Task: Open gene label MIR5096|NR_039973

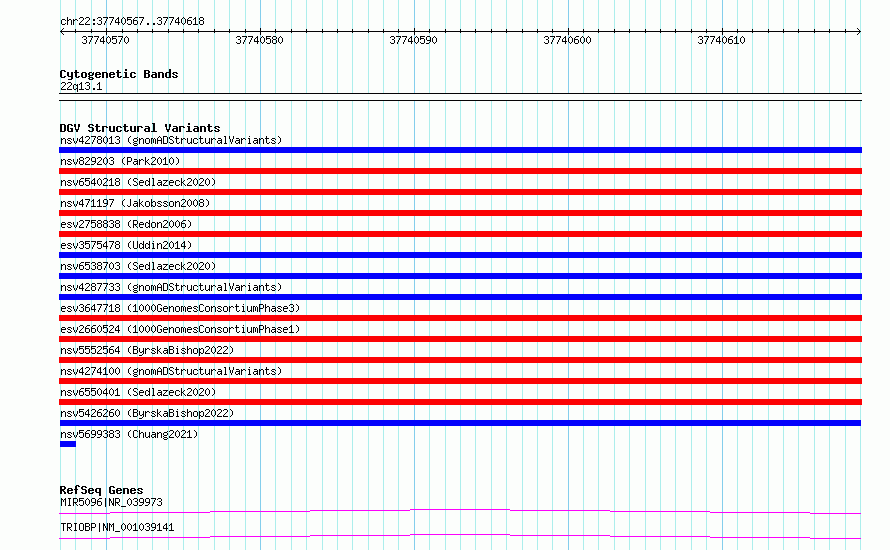Action: click(x=111, y=502)
